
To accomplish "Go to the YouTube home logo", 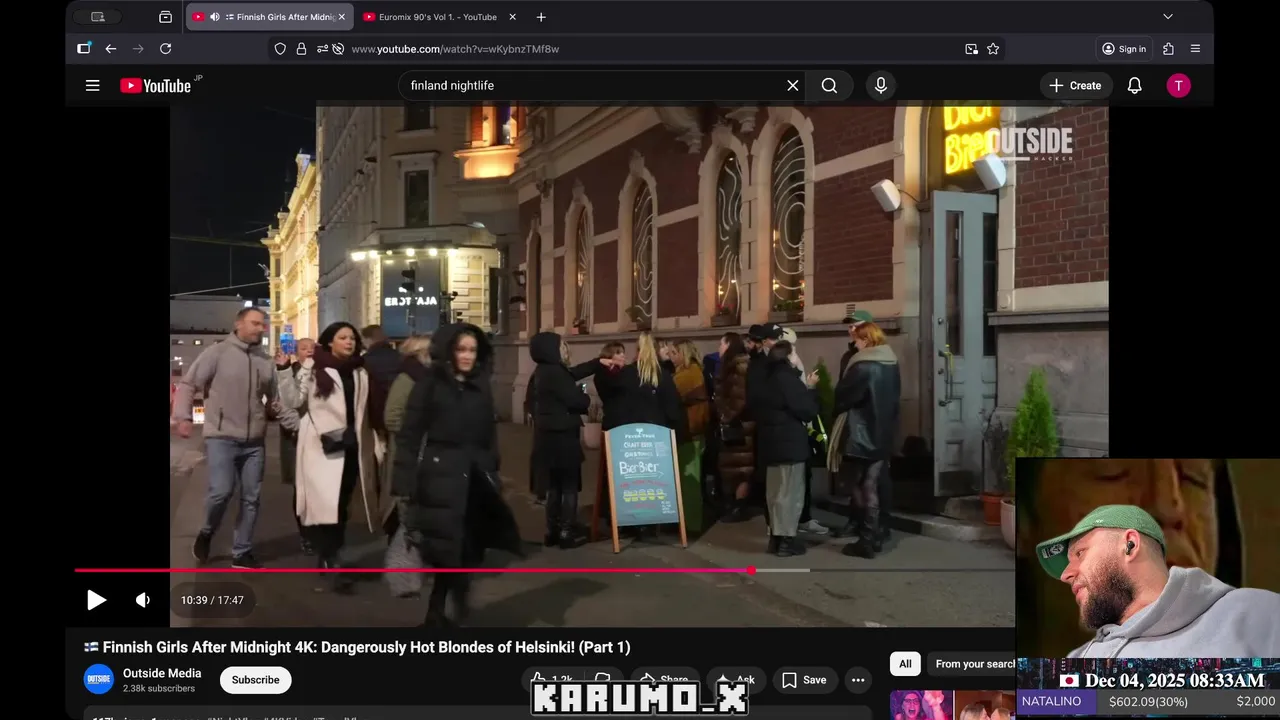I will [156, 86].
